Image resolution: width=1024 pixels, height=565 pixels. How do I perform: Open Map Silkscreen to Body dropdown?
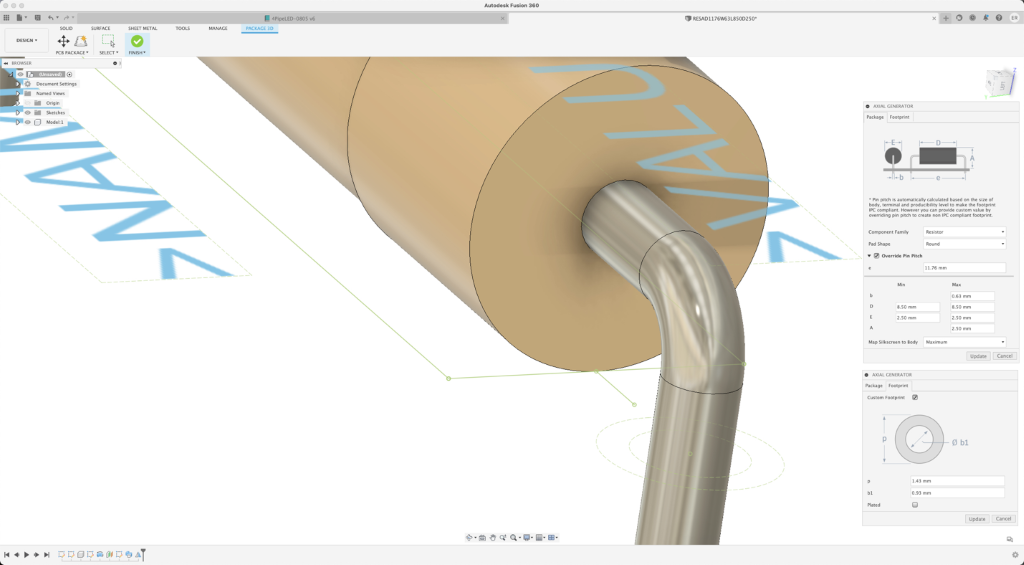(965, 342)
